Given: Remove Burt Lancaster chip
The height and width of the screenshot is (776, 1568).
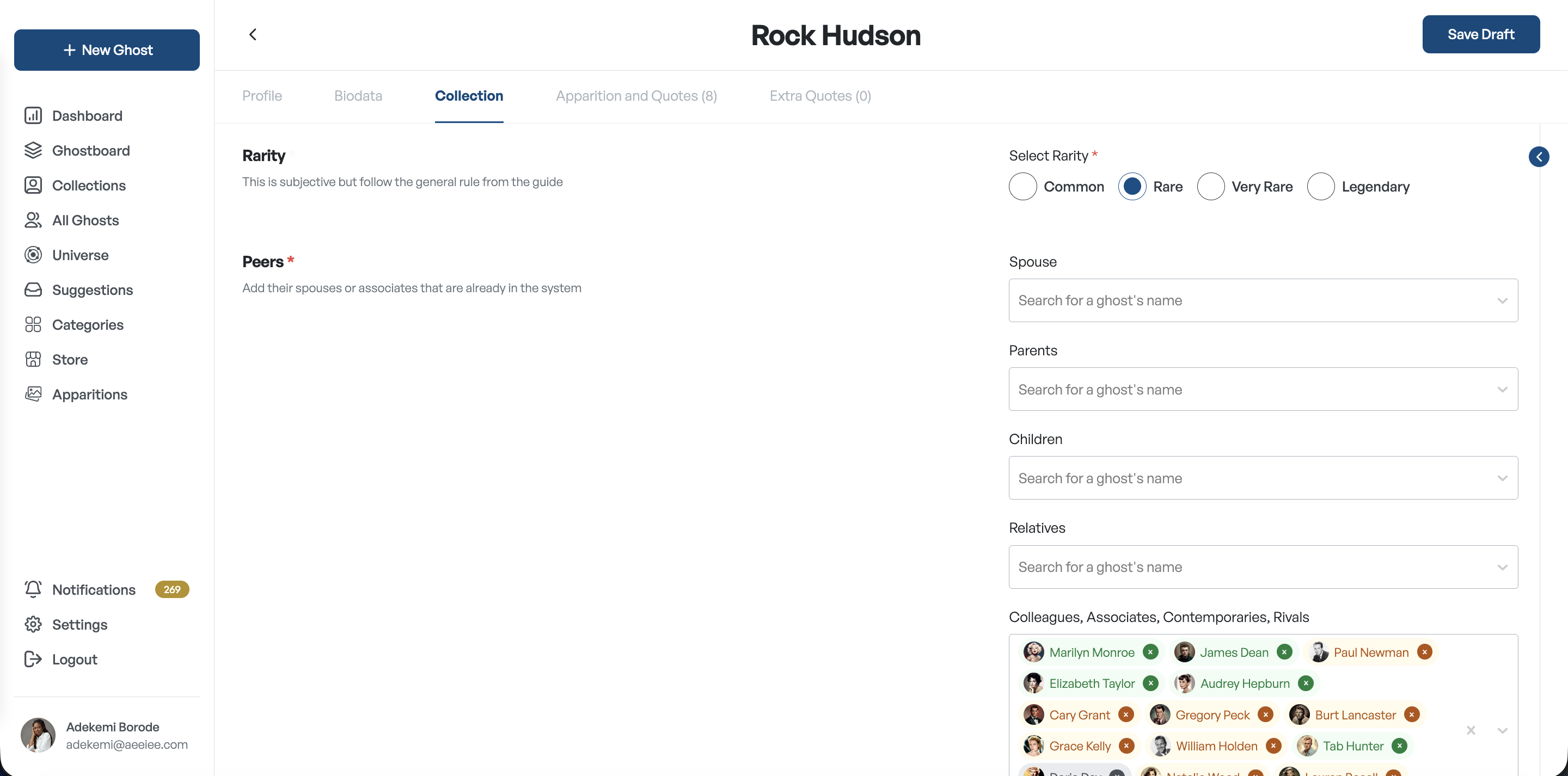Looking at the screenshot, I should click(x=1412, y=715).
